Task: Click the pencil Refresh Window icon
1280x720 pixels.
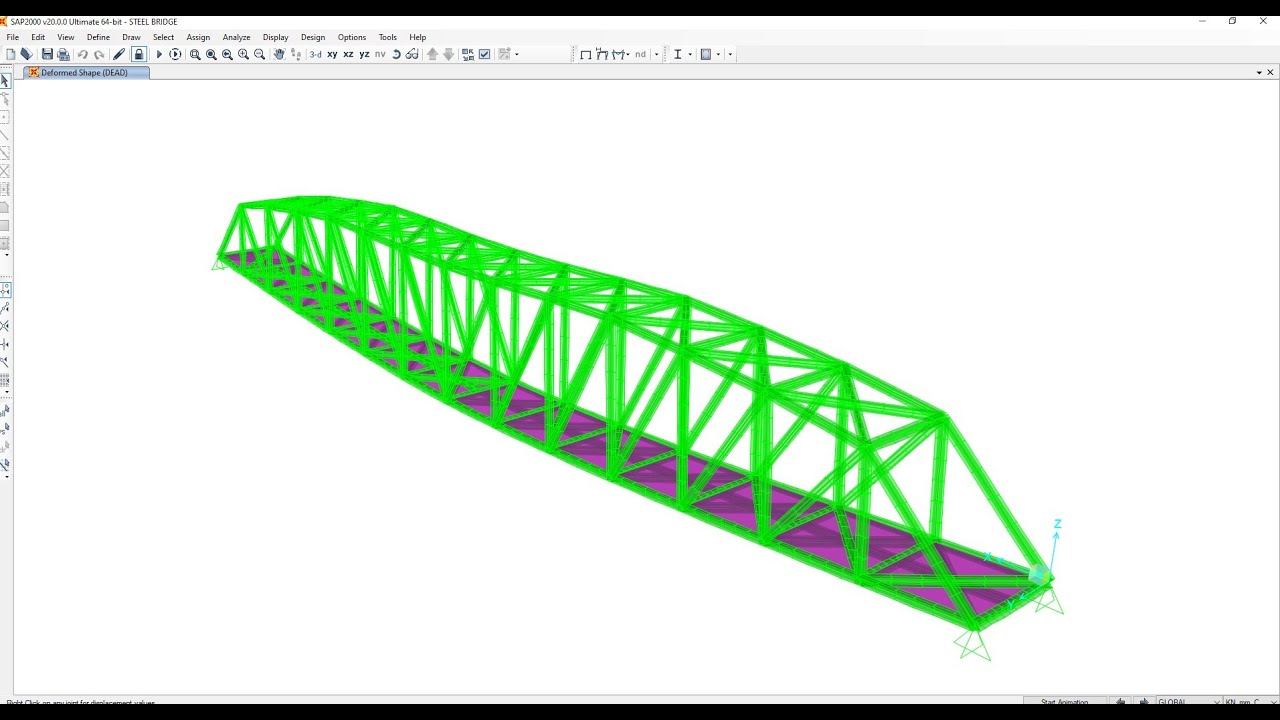Action: [x=119, y=54]
